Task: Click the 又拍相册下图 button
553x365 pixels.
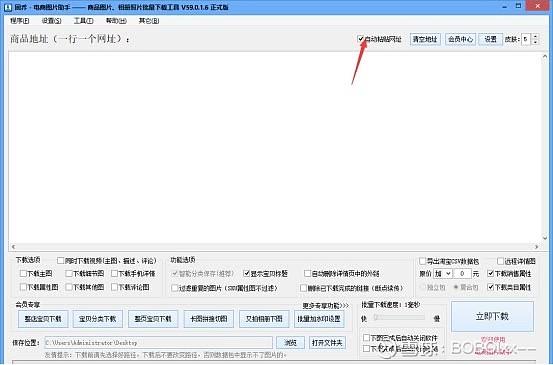Action: 264,319
